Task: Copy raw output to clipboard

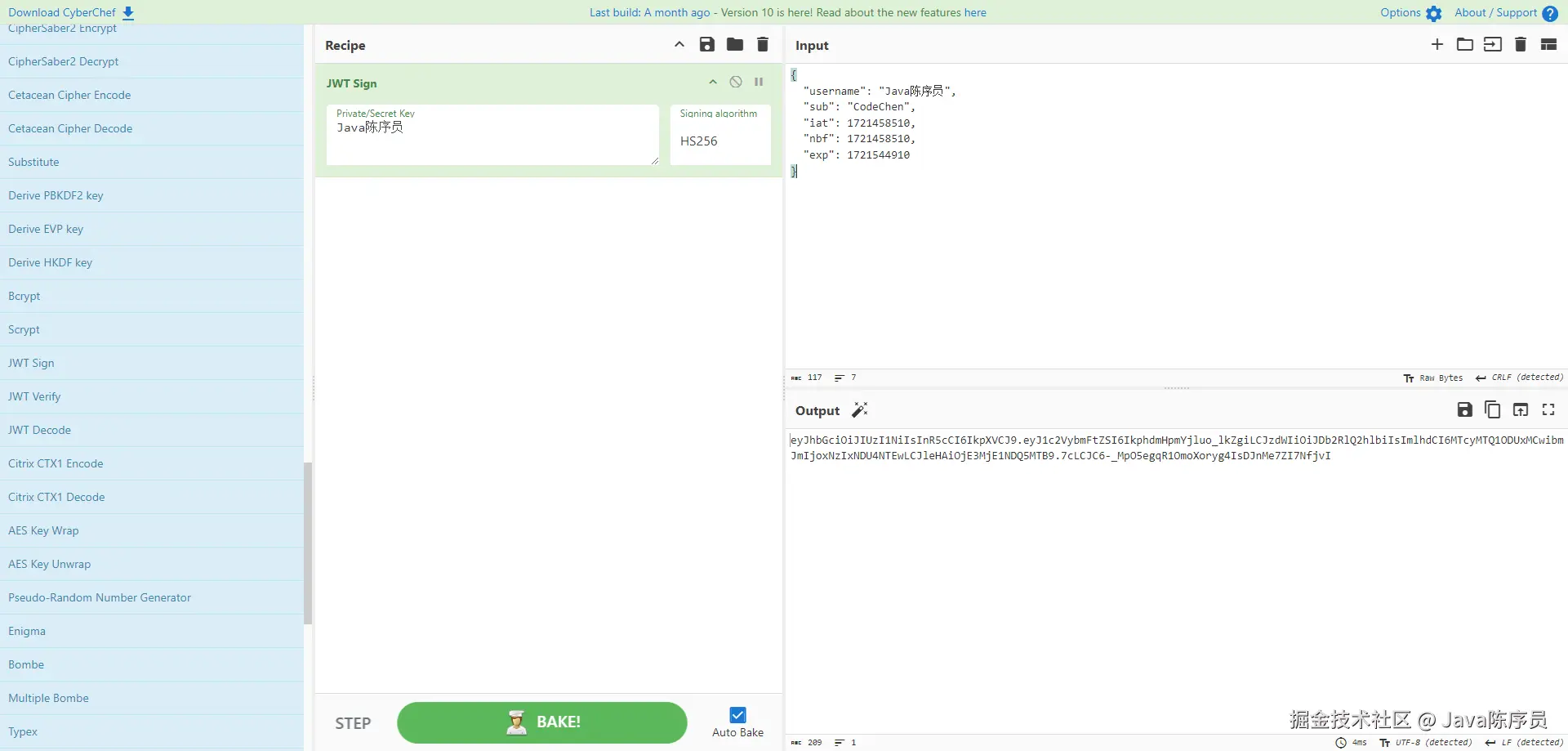Action: point(1493,410)
